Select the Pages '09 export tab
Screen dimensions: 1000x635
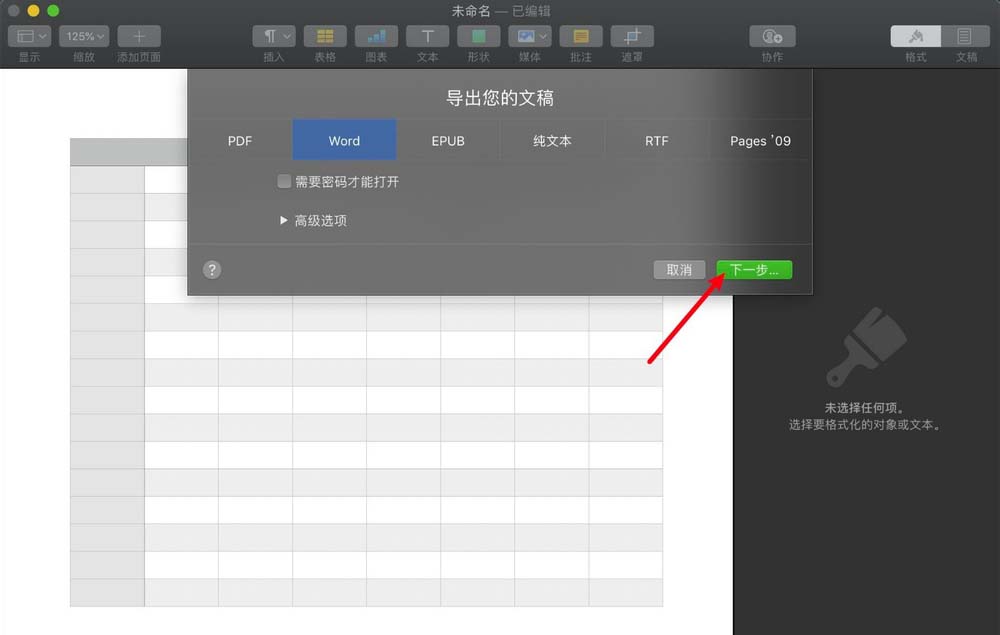760,140
